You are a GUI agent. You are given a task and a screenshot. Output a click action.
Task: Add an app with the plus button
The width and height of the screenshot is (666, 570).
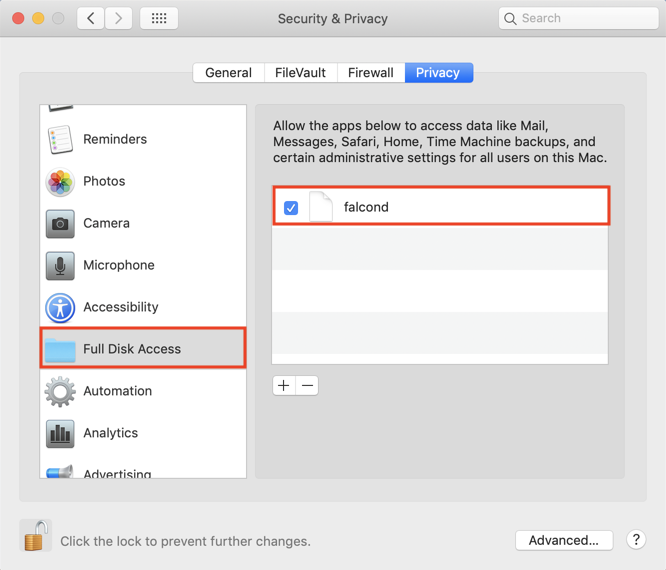point(284,385)
